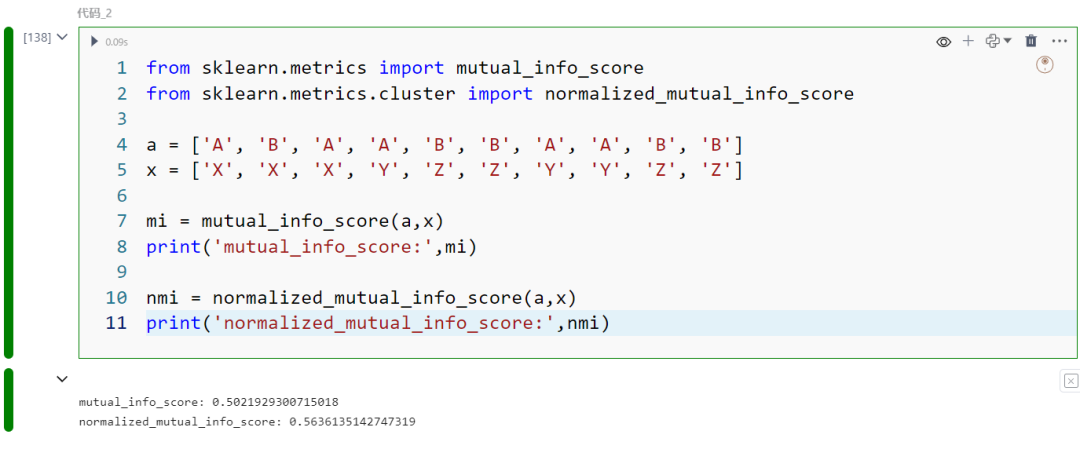Collapse code cell via chevron beside [138]
Screen dimensions: 1080x460
(63, 37)
